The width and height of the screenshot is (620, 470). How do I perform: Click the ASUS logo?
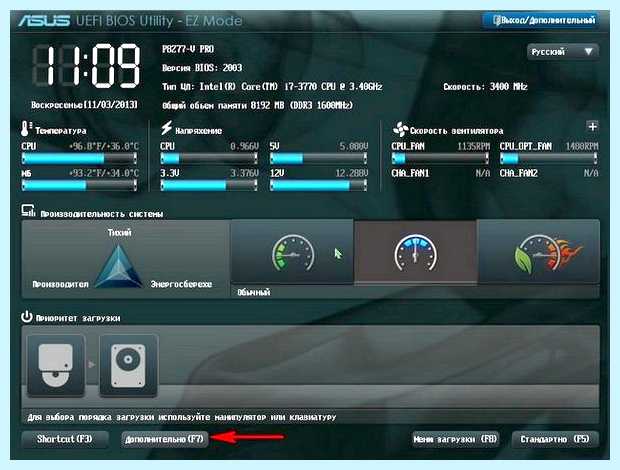coord(44,21)
